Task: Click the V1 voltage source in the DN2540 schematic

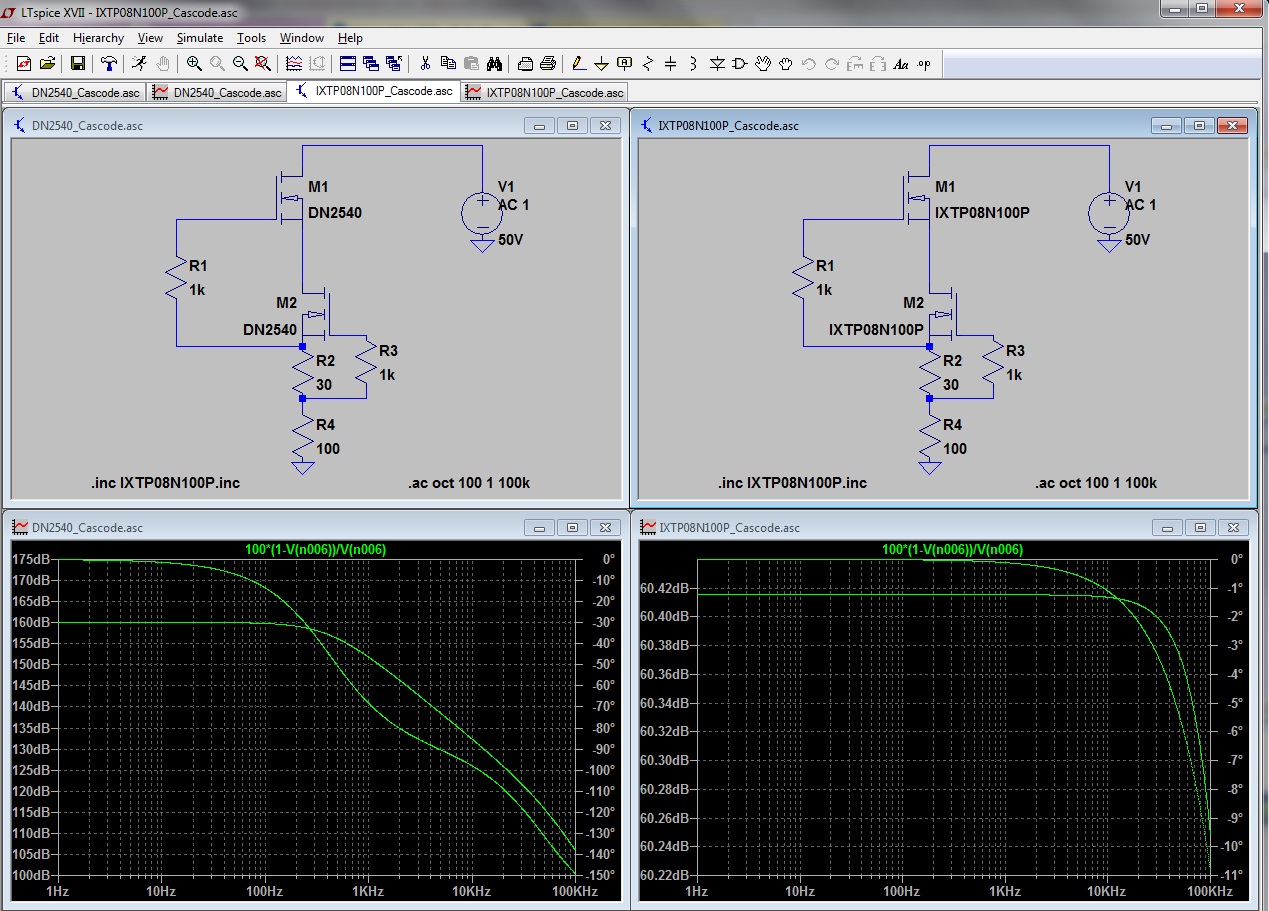Action: pos(482,212)
